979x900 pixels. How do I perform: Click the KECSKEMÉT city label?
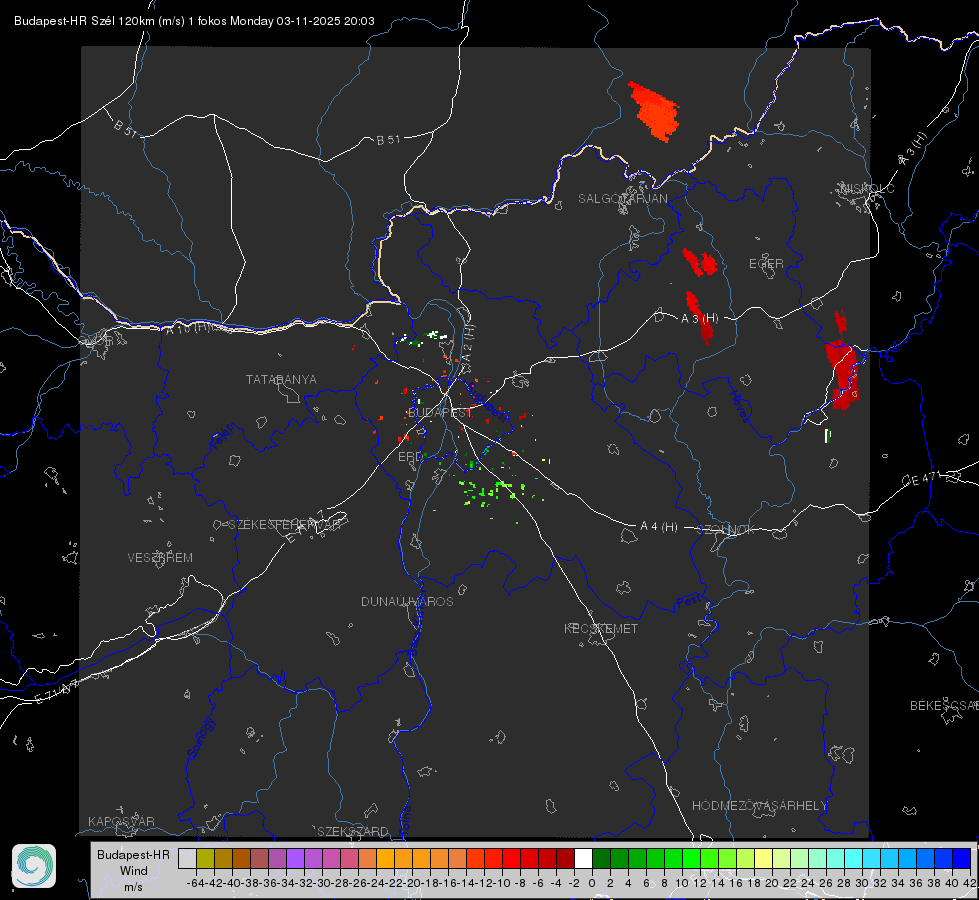click(601, 628)
